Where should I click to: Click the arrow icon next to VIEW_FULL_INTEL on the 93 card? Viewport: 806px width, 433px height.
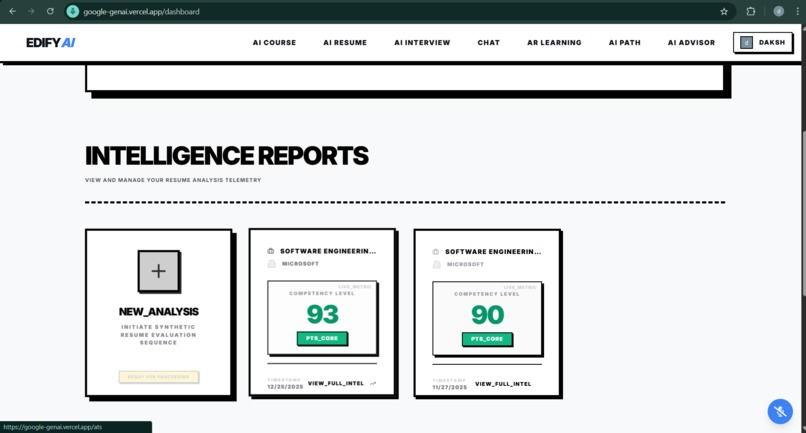373,383
